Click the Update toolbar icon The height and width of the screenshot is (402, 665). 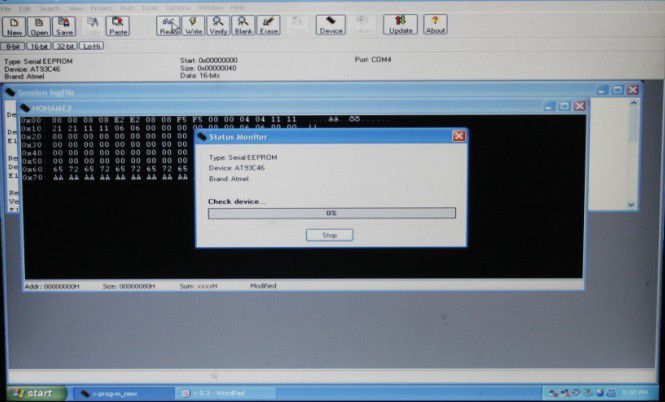(x=400, y=25)
